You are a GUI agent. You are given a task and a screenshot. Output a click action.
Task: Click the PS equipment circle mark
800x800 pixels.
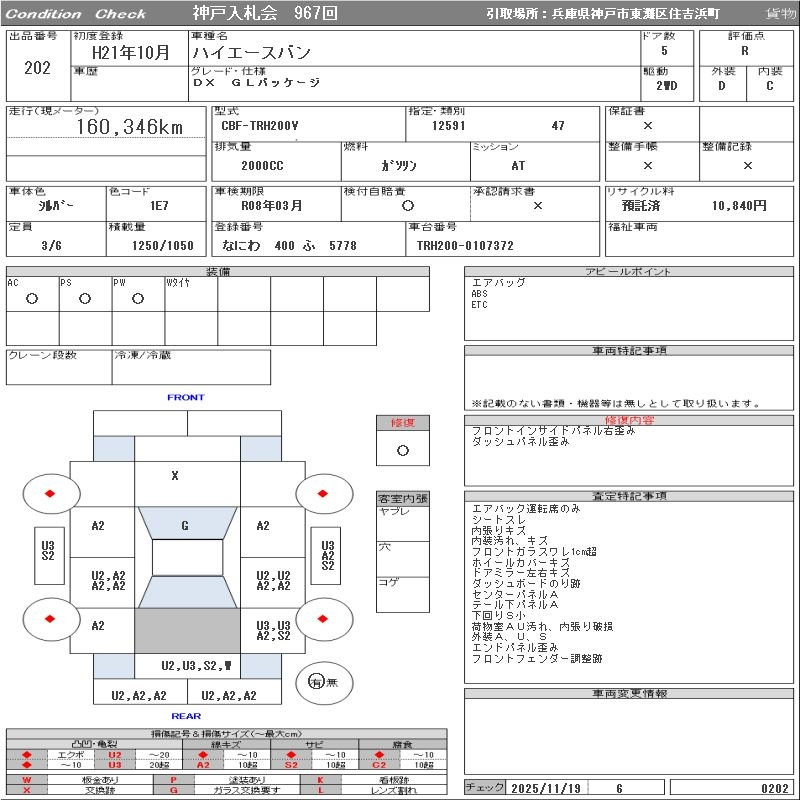[85, 298]
